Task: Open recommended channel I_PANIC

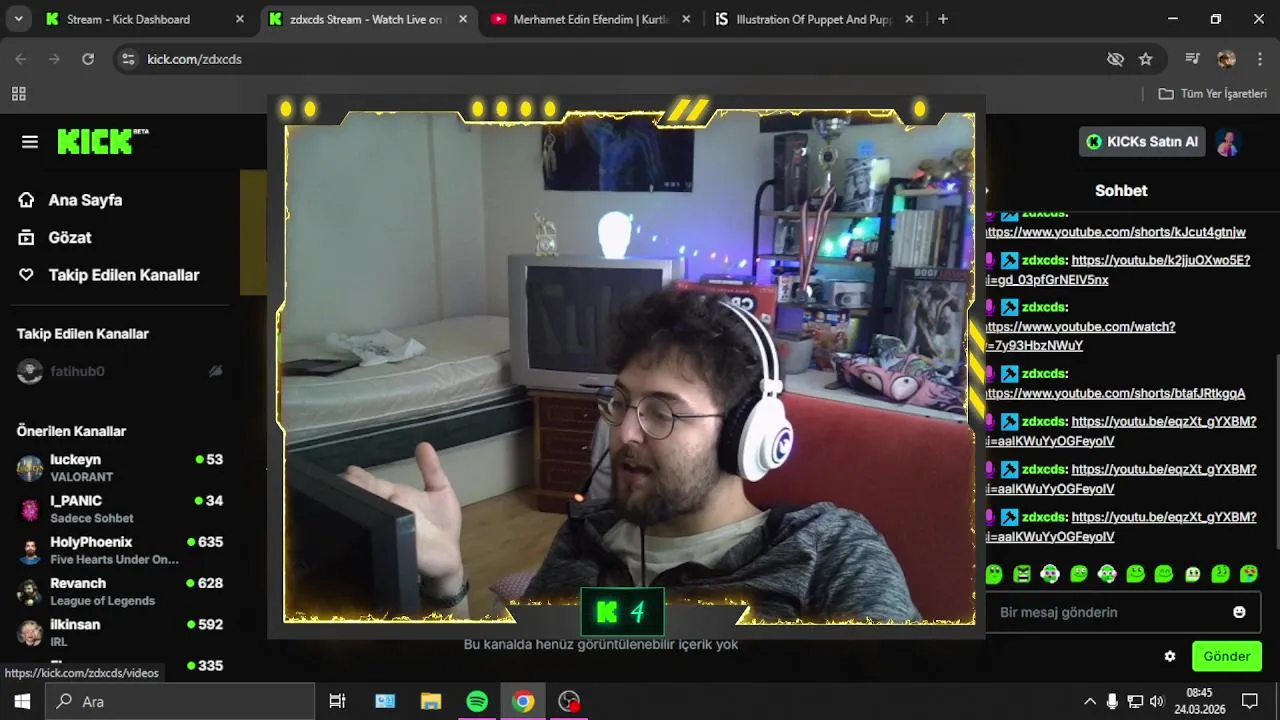Action: point(120,508)
